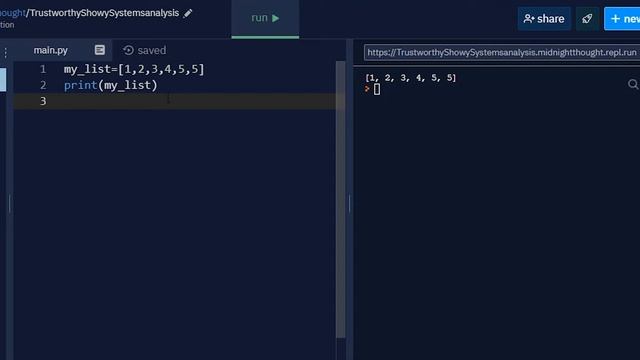Create a new repl
This screenshot has height=360, width=640.
622,19
